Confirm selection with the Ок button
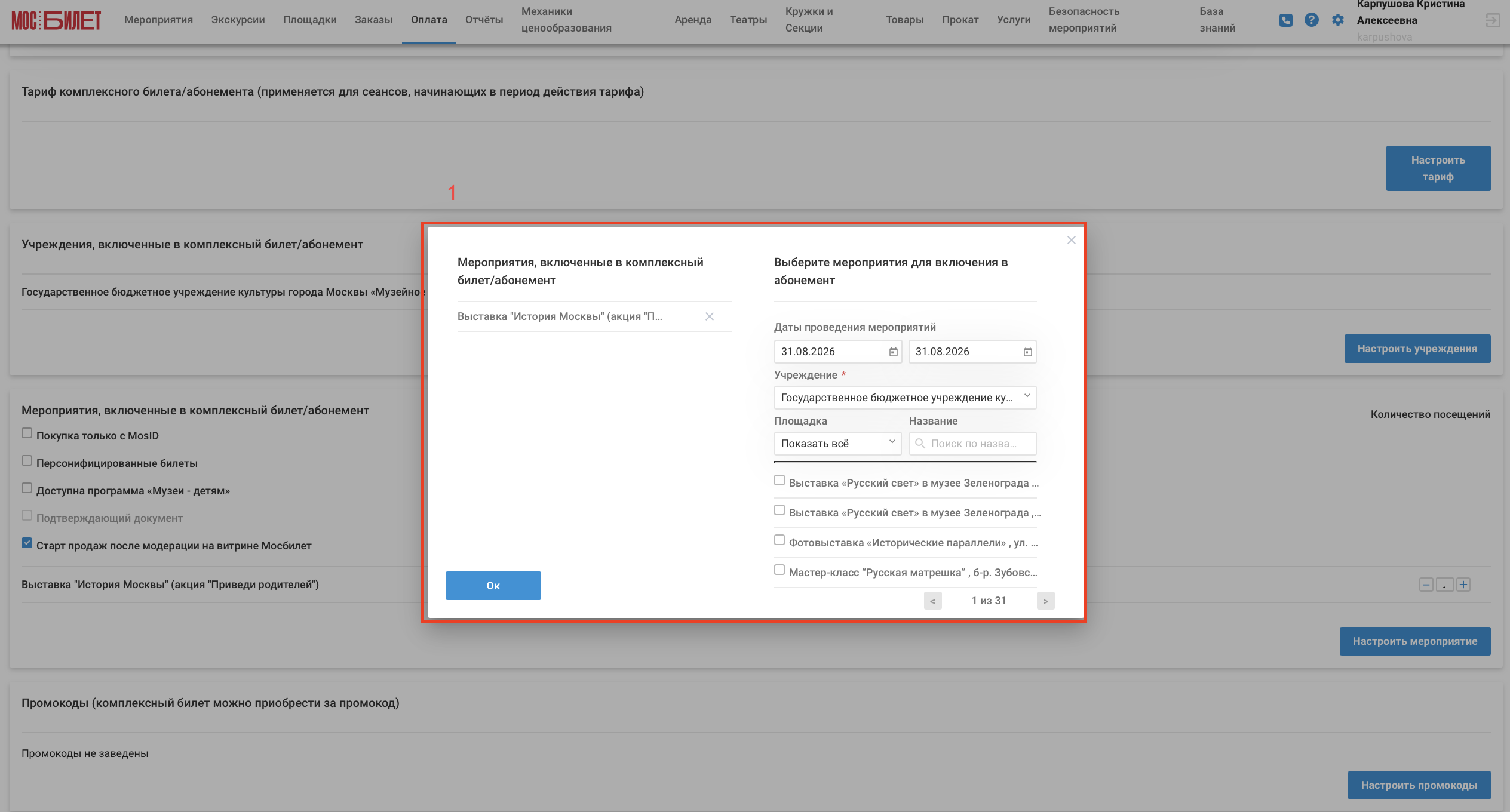Viewport: 1510px width, 812px height. [x=493, y=586]
